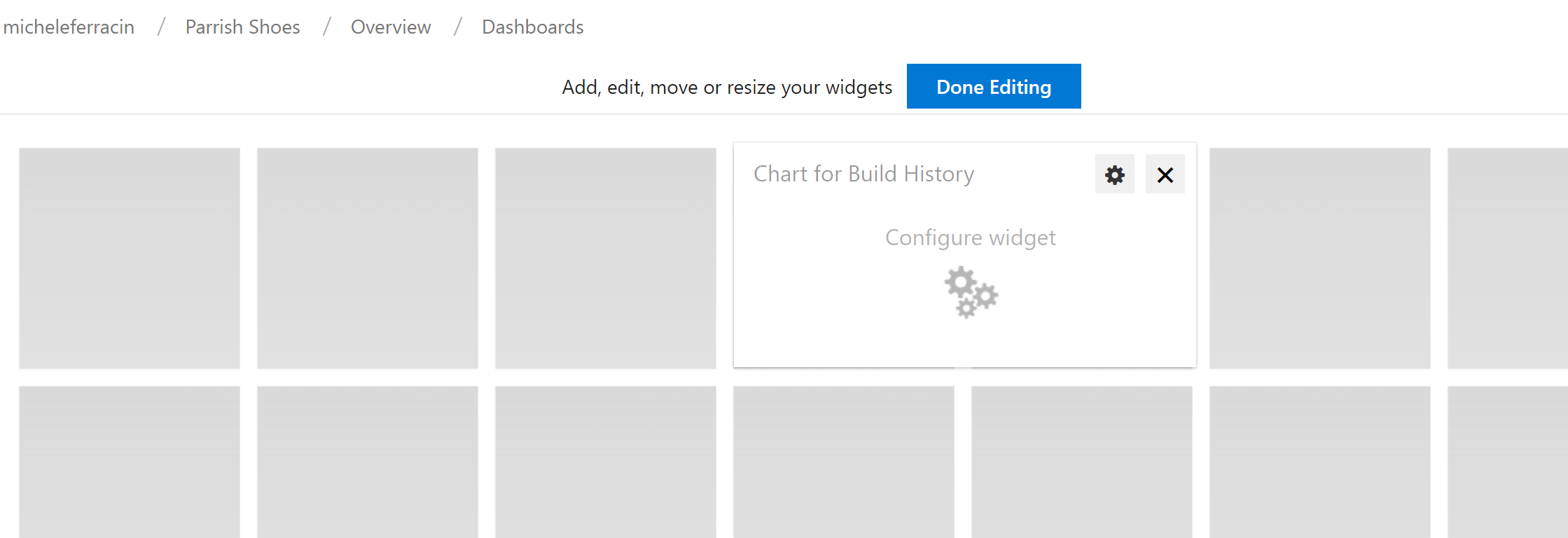Click the third empty tile in bottom row

click(606, 462)
